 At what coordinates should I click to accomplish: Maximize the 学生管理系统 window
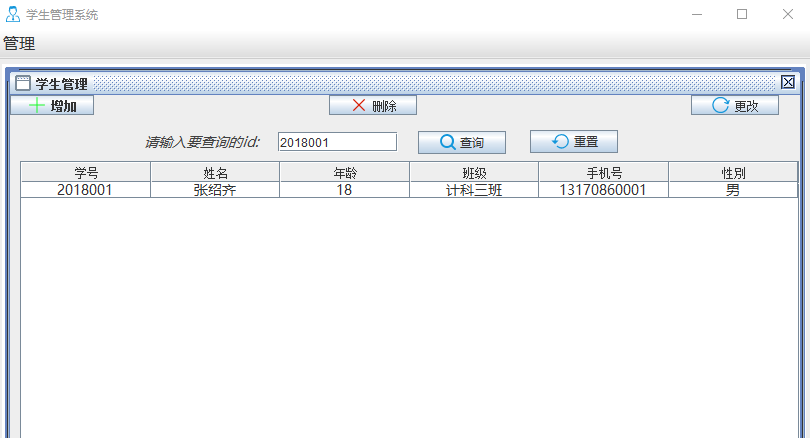tap(742, 14)
